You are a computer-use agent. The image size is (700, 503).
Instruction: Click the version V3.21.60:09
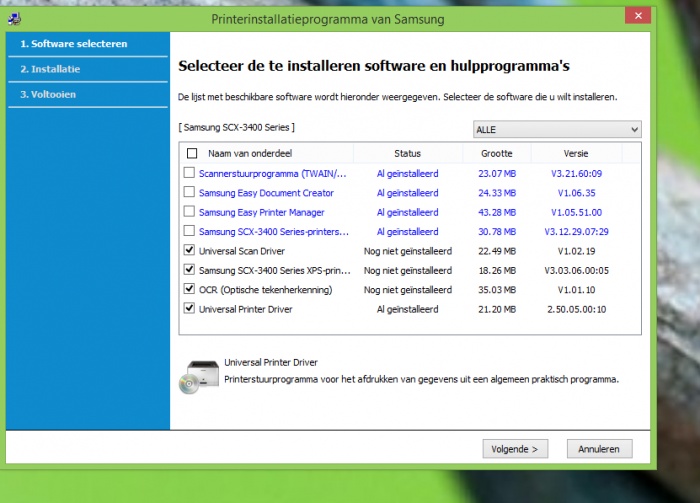point(576,174)
